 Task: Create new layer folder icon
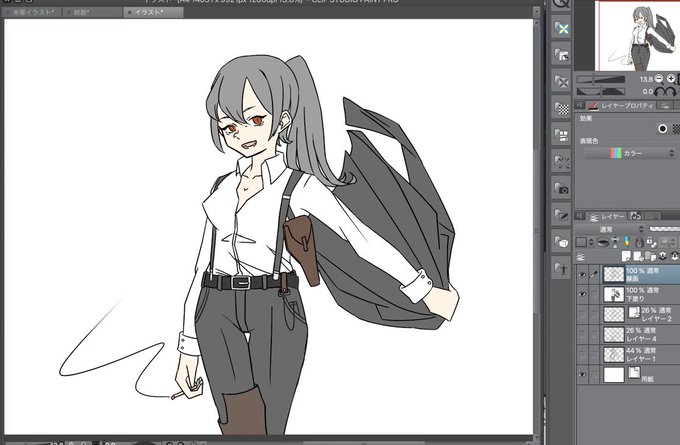click(651, 256)
